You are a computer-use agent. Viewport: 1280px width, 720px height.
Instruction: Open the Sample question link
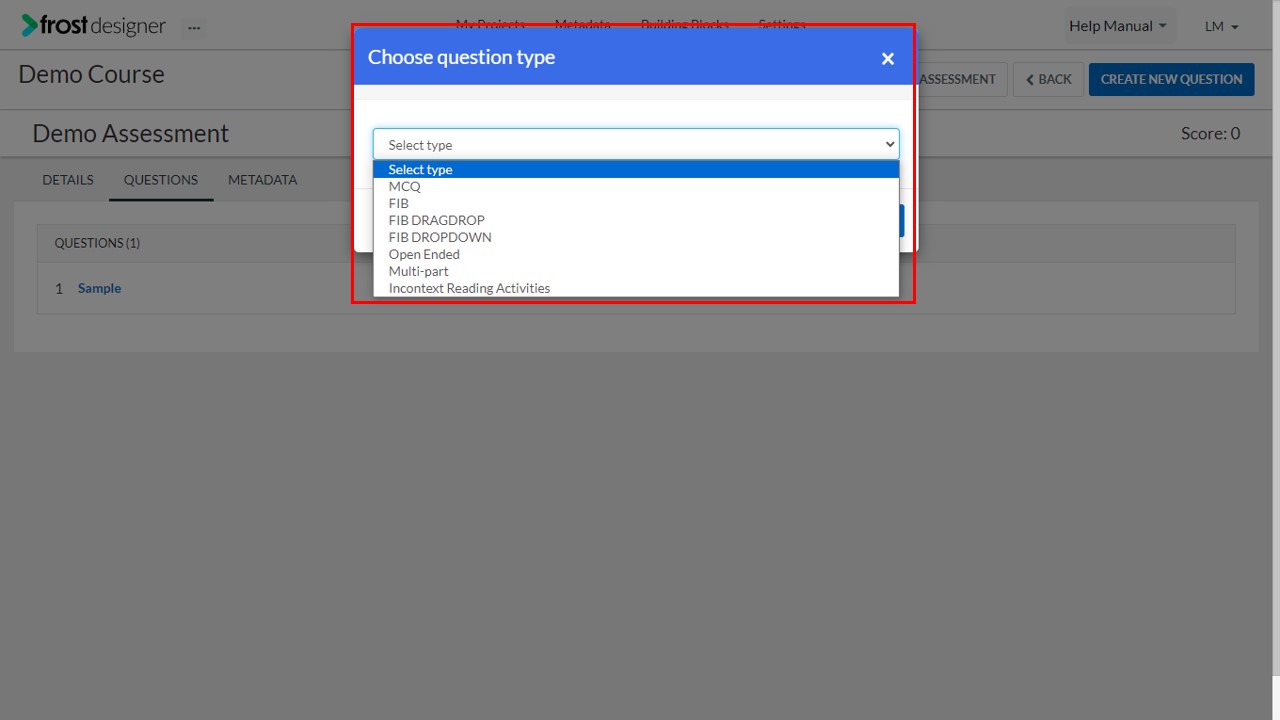pyautogui.click(x=99, y=288)
